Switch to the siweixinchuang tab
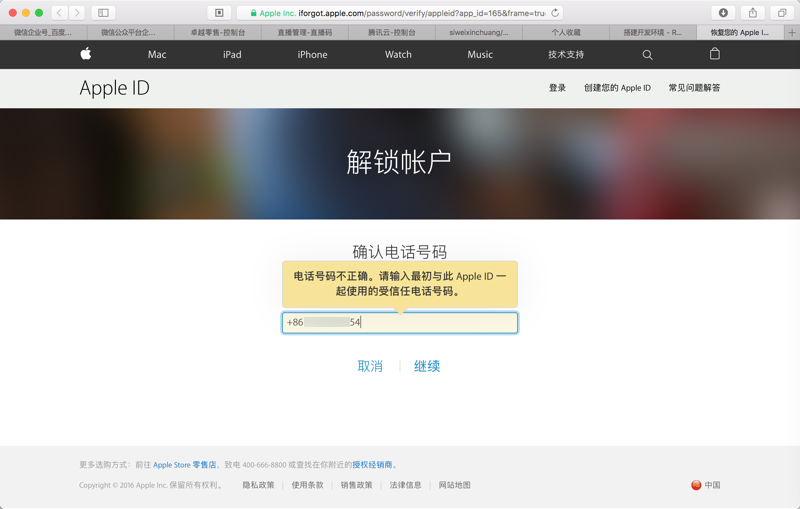The height and width of the screenshot is (509, 800). coord(479,33)
